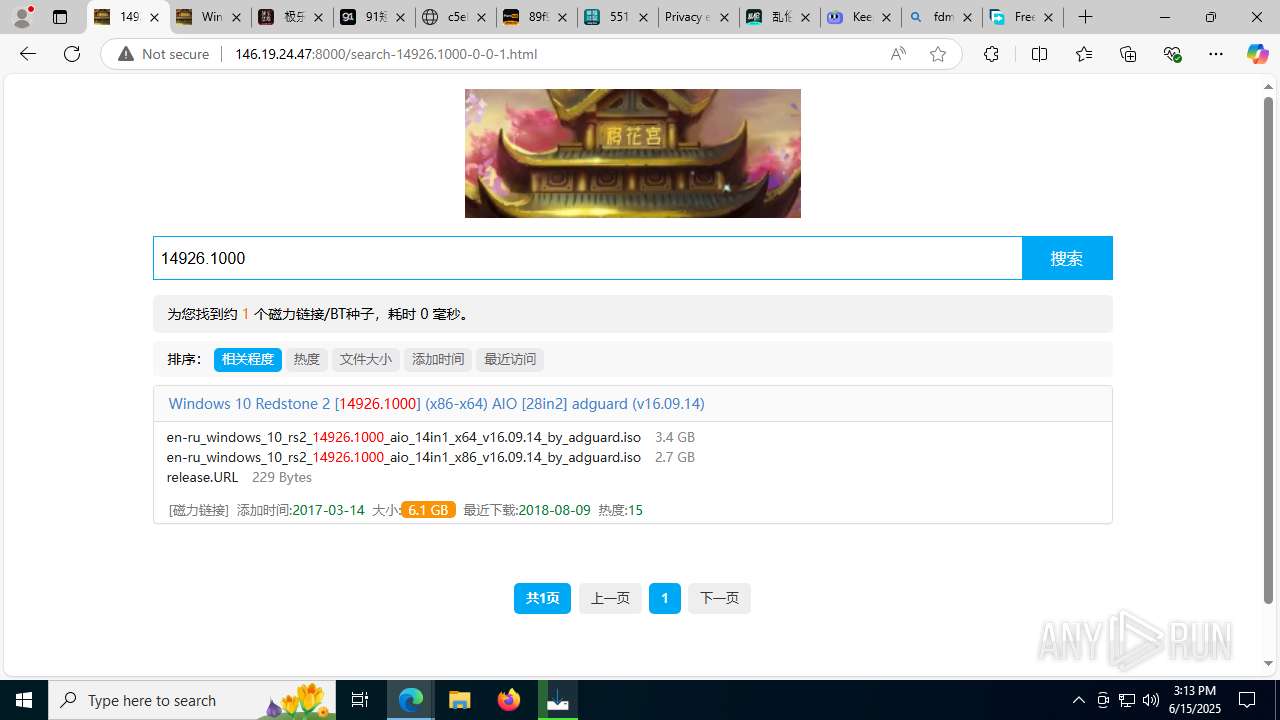Click the address bar URL
Screen dimensions: 1280x720
(x=386, y=54)
